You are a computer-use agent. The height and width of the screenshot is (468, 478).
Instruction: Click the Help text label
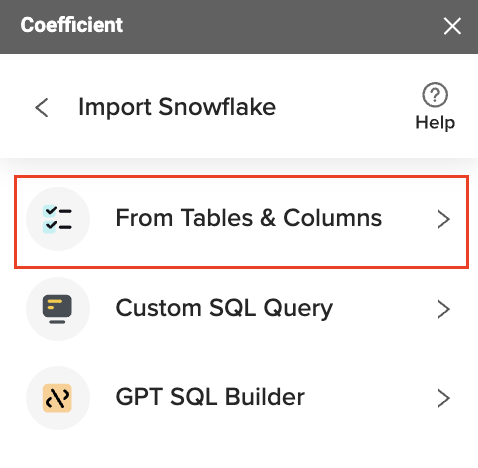435,123
